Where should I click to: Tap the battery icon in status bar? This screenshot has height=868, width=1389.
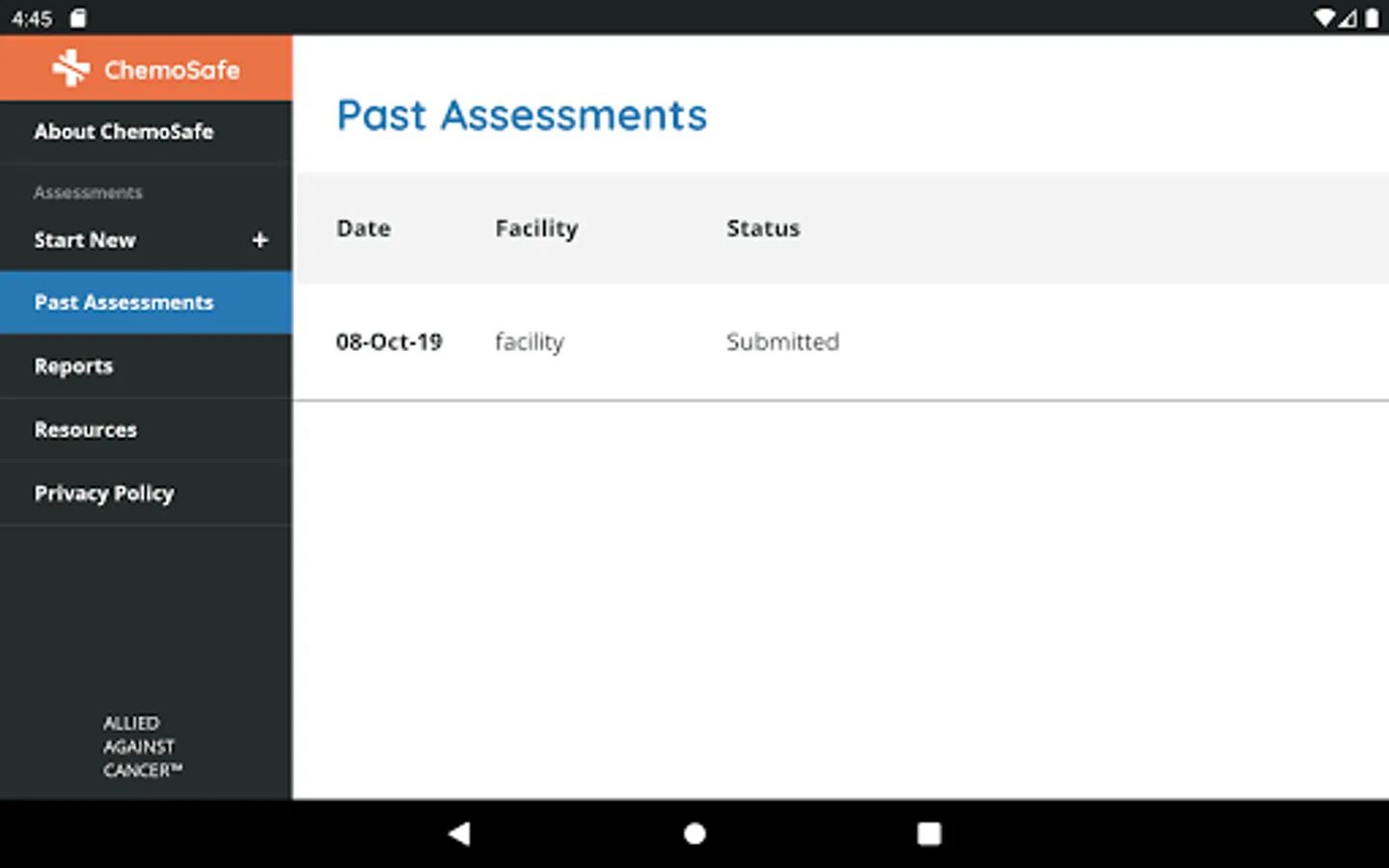coord(1372,18)
